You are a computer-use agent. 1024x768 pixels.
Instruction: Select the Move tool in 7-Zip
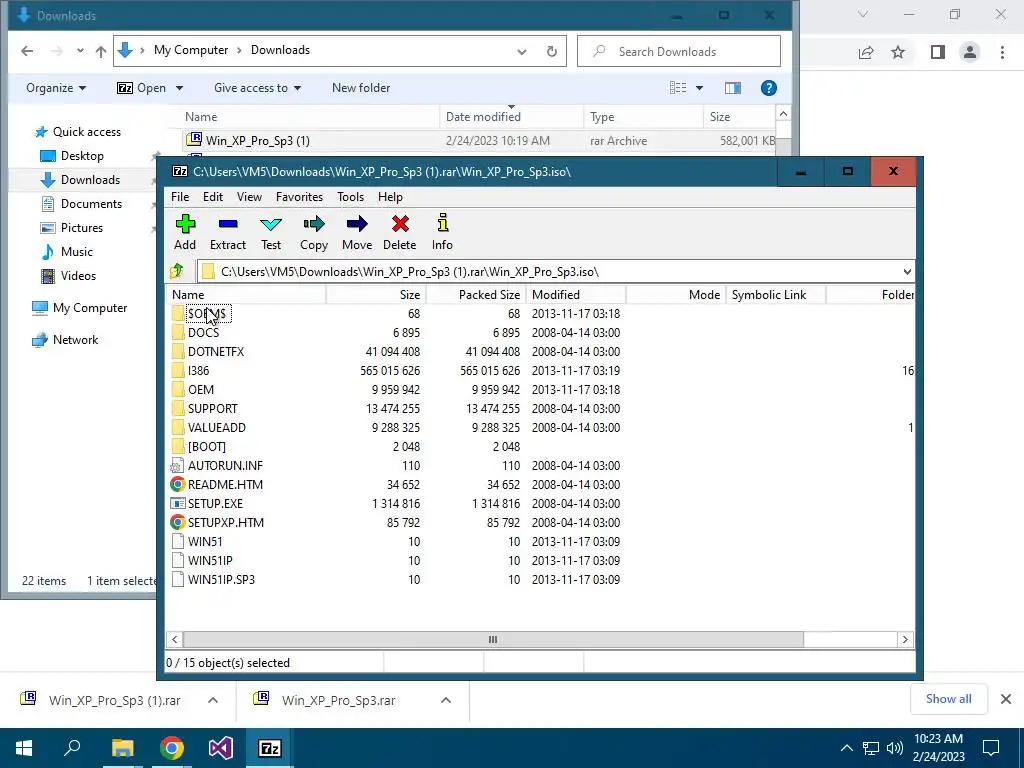[x=357, y=225]
